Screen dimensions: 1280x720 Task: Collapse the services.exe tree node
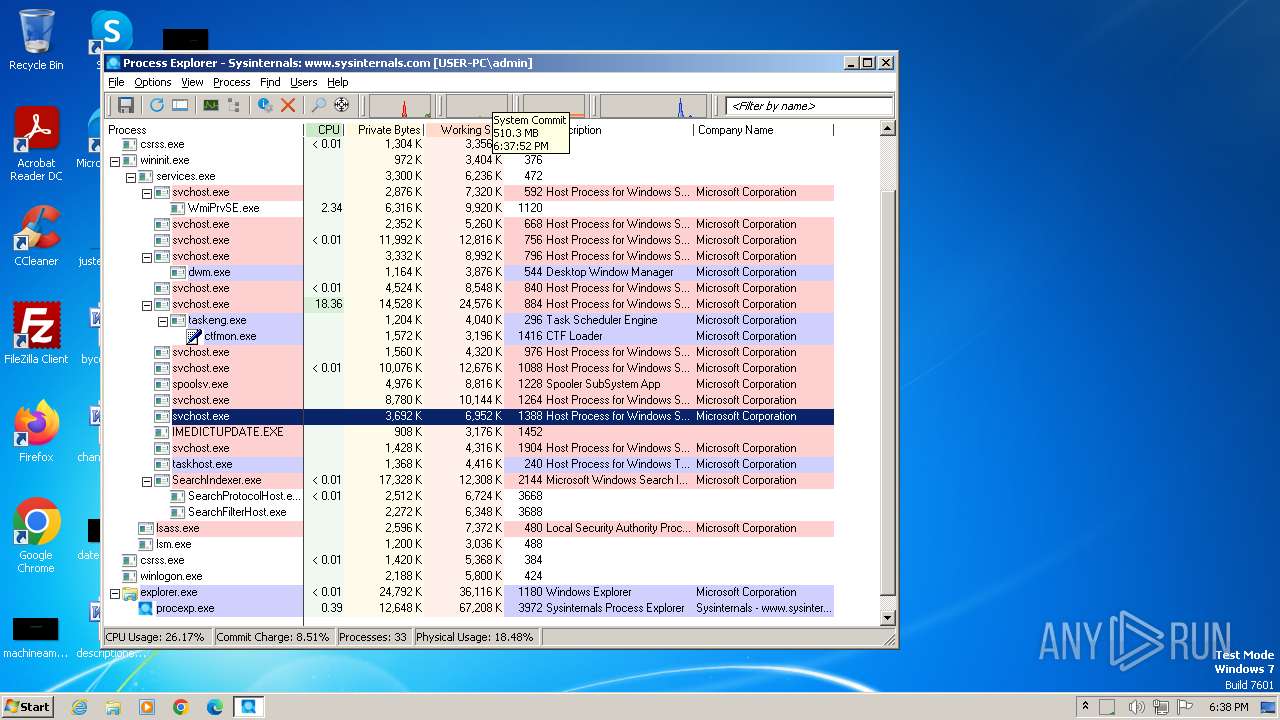tap(130, 176)
